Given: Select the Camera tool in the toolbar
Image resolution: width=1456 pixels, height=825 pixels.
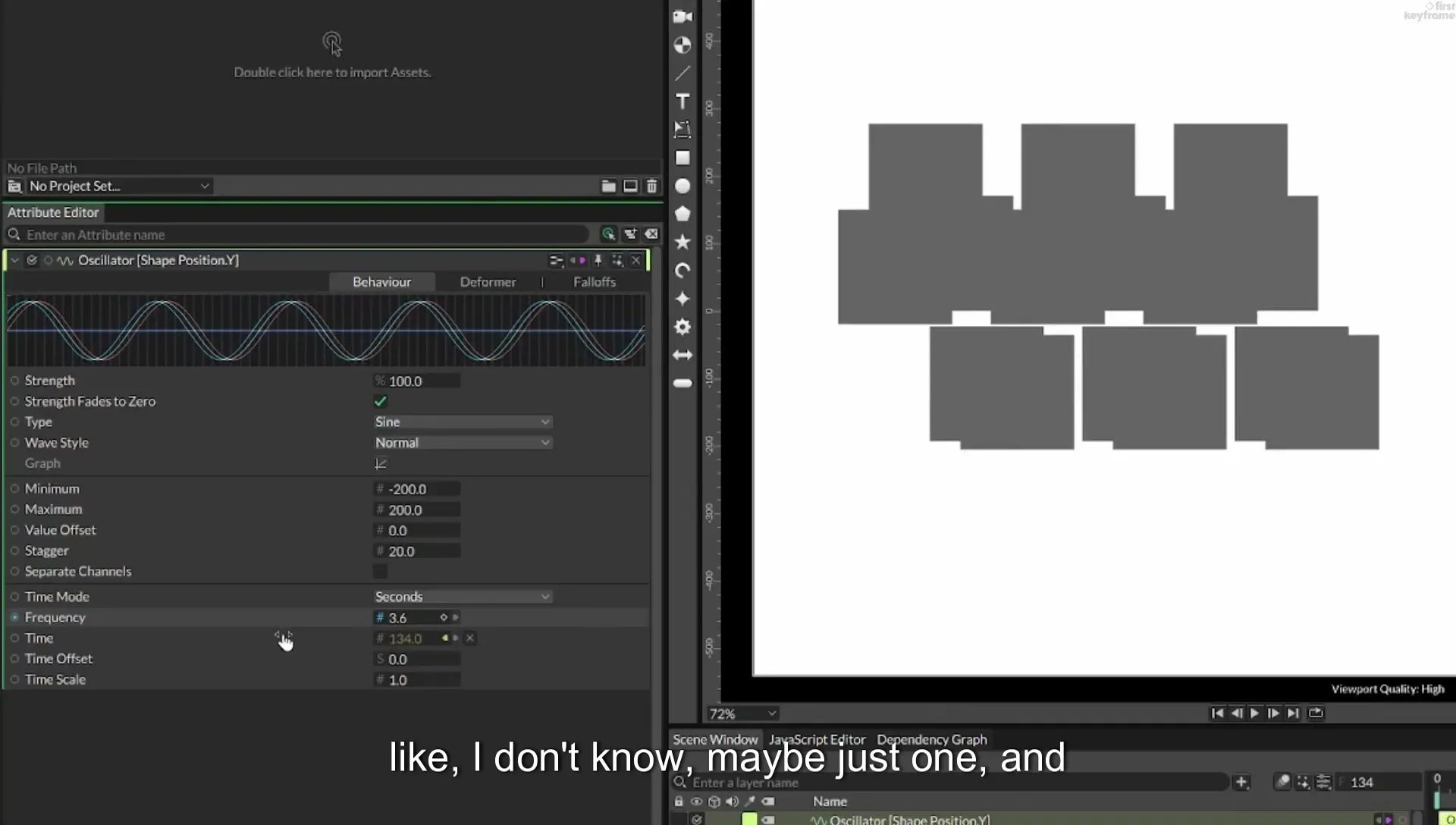Looking at the screenshot, I should 682,16.
